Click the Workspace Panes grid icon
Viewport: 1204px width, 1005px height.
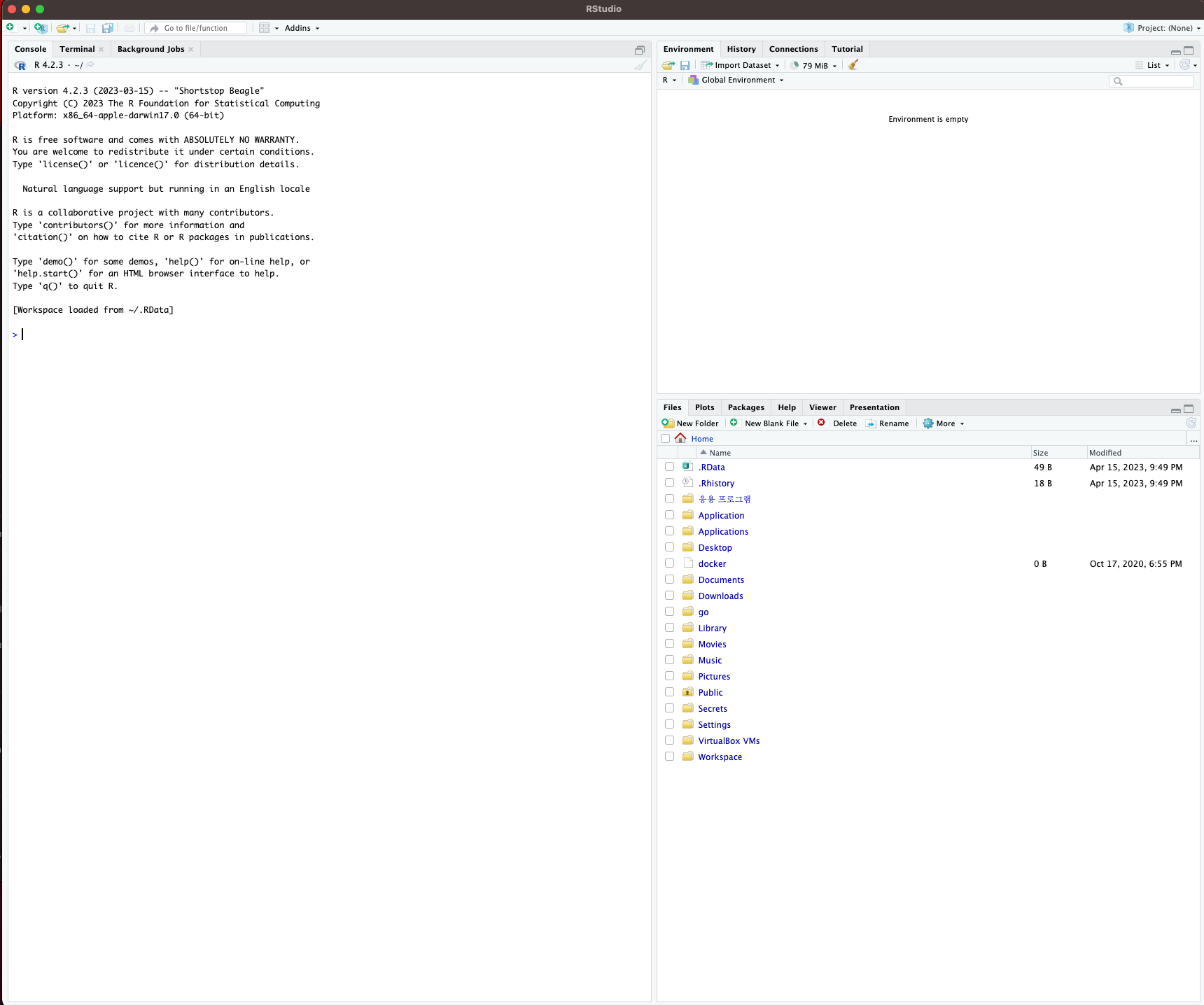265,28
